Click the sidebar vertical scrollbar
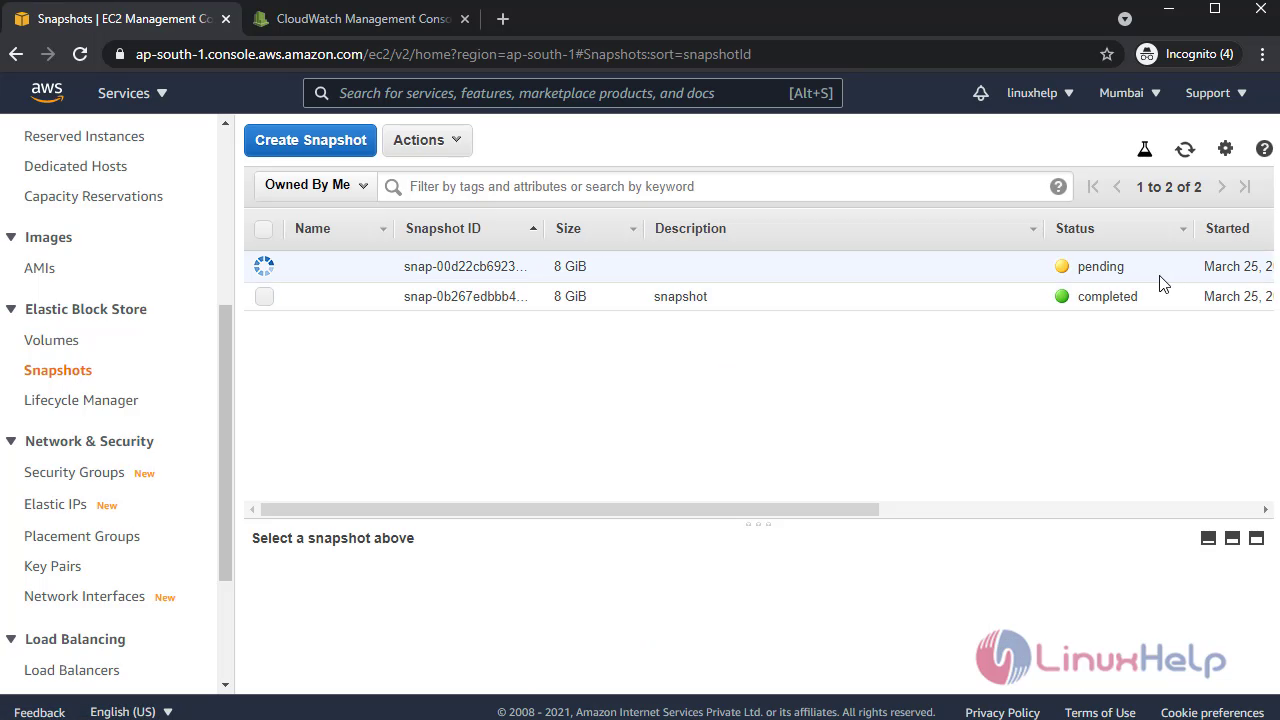Image resolution: width=1280 pixels, height=720 pixels. point(225,442)
